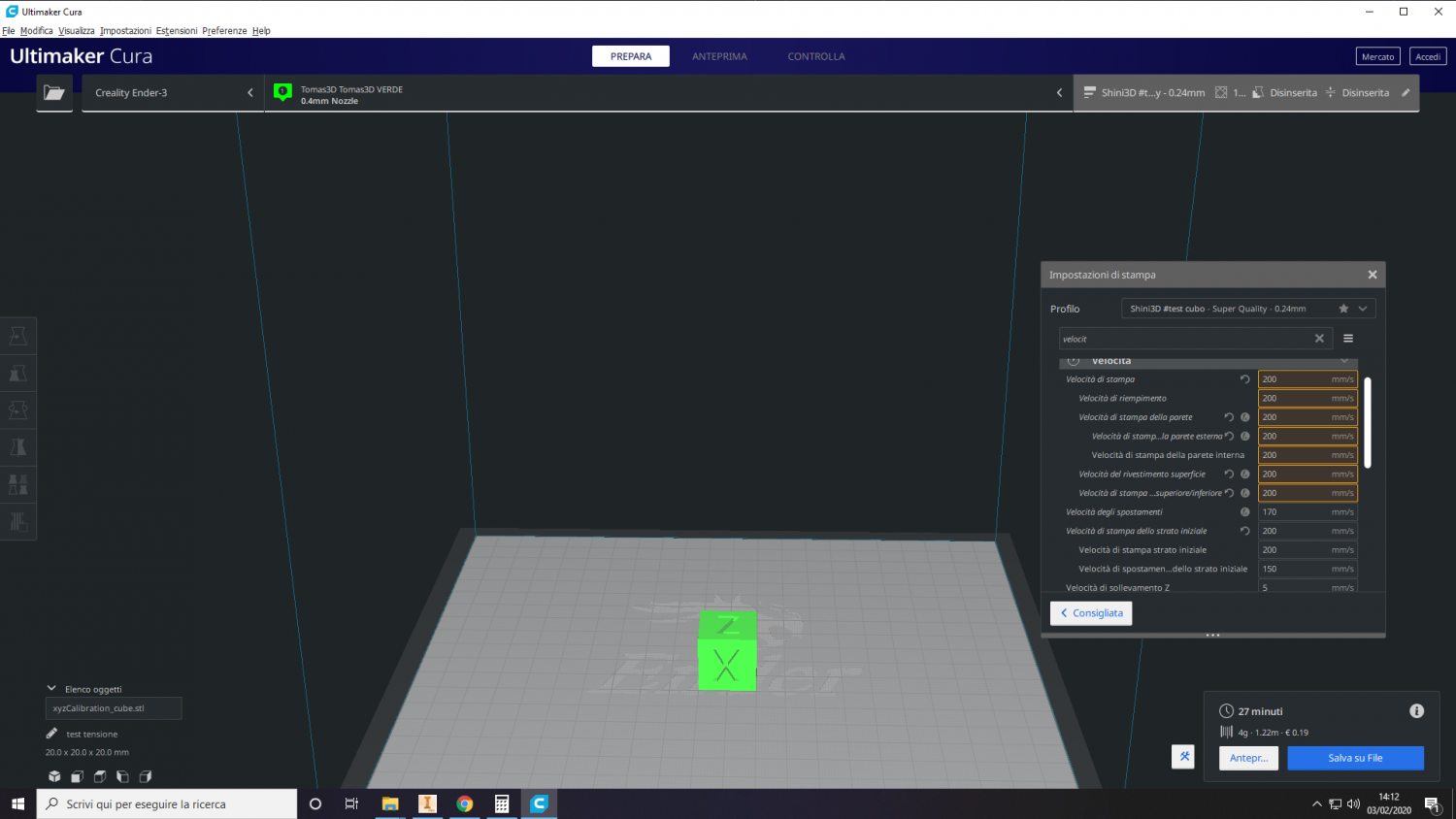
Task: Edit Velocità di riempimento value field
Action: [x=1307, y=398]
